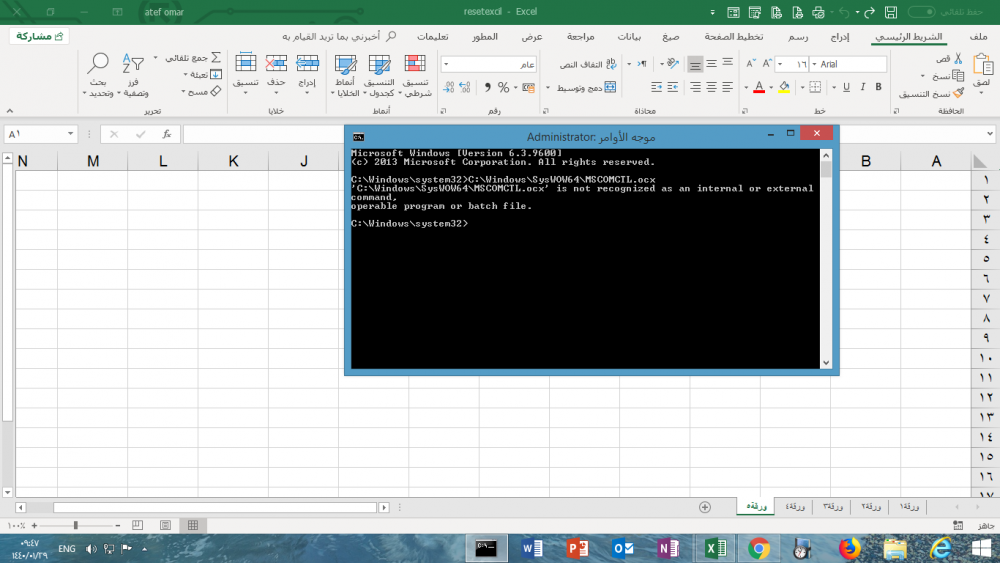Viewport: 1000px width, 563px height.
Task: Open the number format (عام) dropdown
Action: coord(446,64)
